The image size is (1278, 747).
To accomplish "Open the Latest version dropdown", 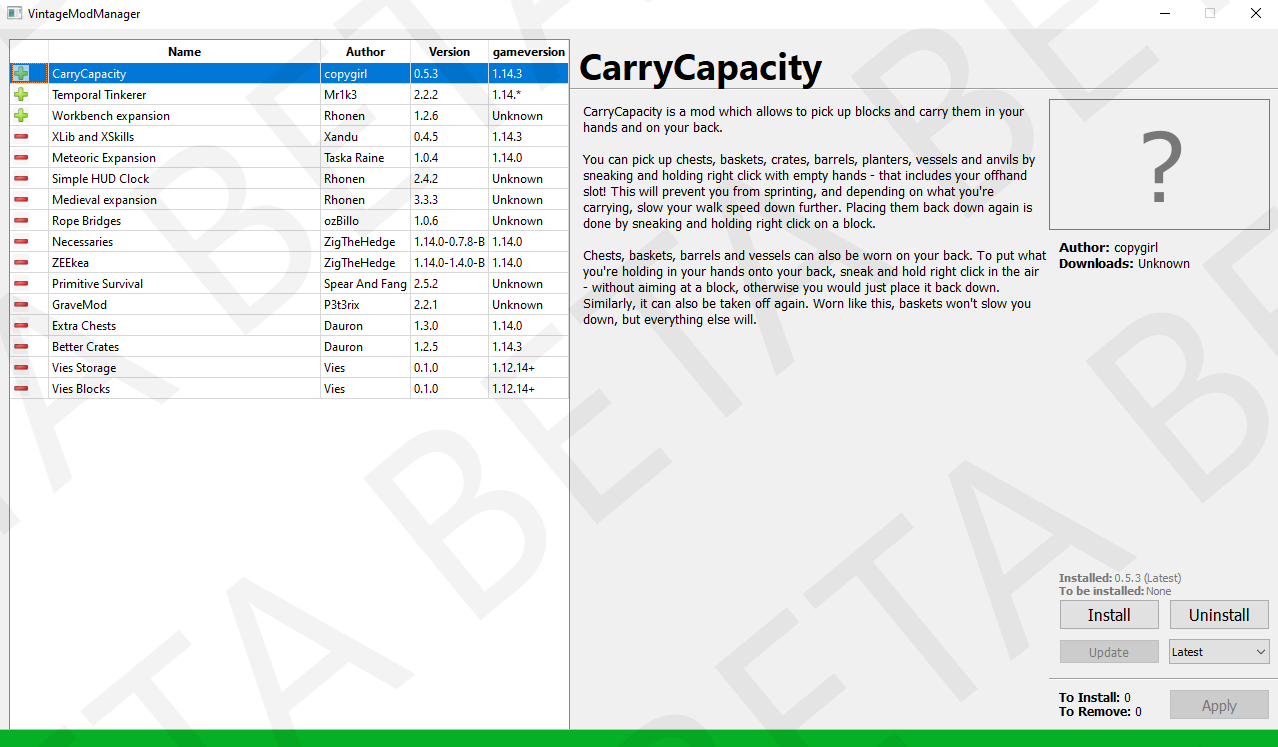I will (x=1218, y=652).
